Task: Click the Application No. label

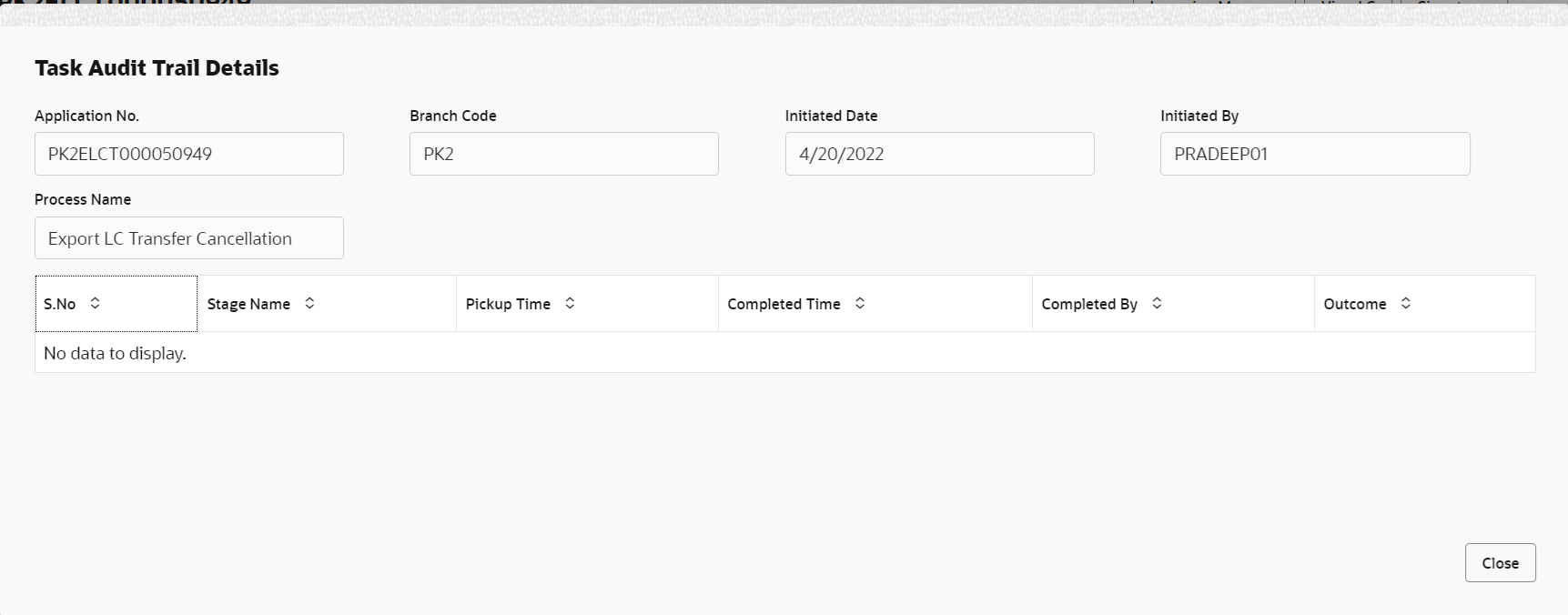Action: (86, 116)
